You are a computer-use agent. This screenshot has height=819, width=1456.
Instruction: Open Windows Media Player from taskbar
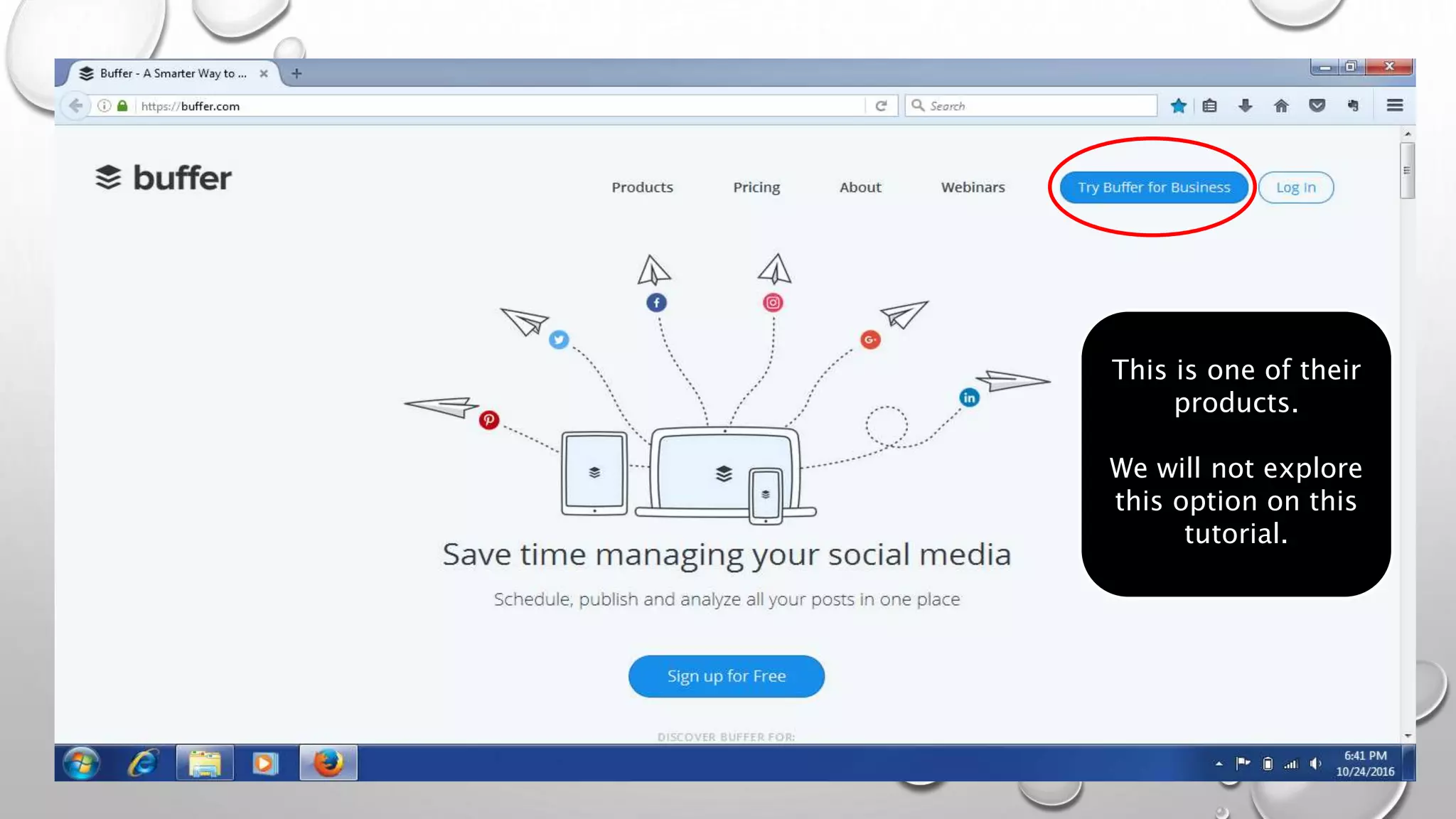pyautogui.click(x=265, y=764)
